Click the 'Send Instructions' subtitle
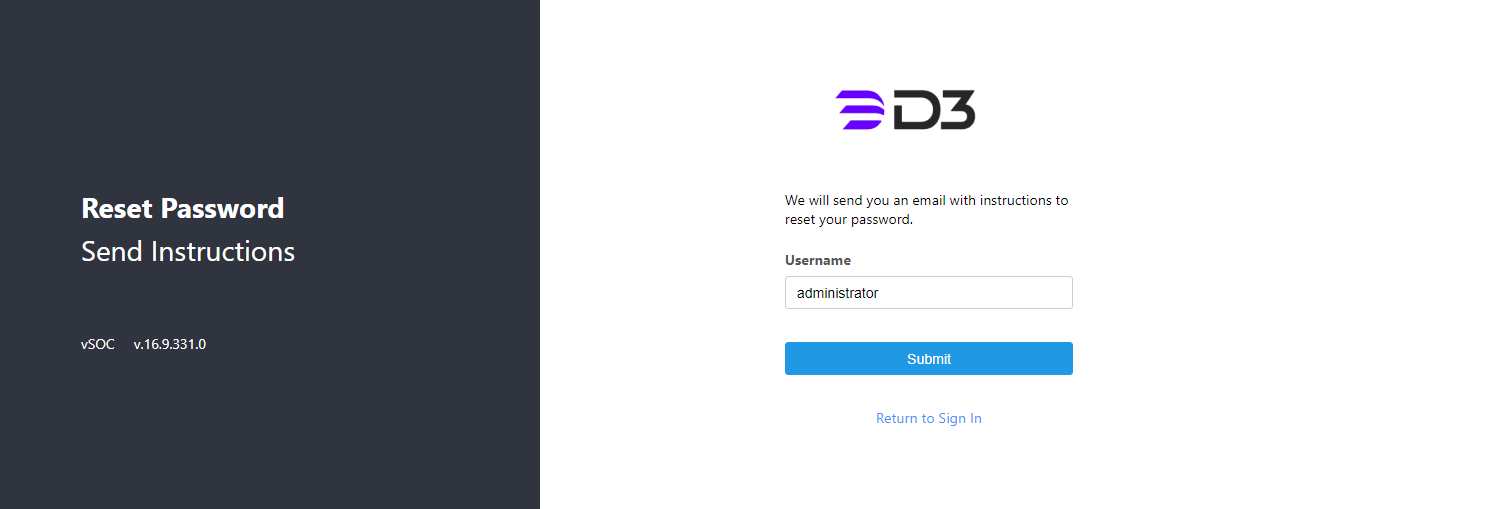This screenshot has width=1486, height=509. point(188,251)
